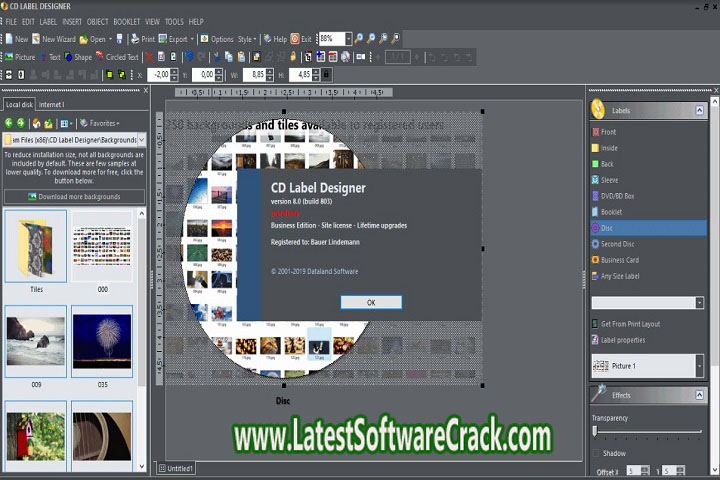Switch to the Internet tab
Screen dimensions: 720x480
click(x=51, y=105)
